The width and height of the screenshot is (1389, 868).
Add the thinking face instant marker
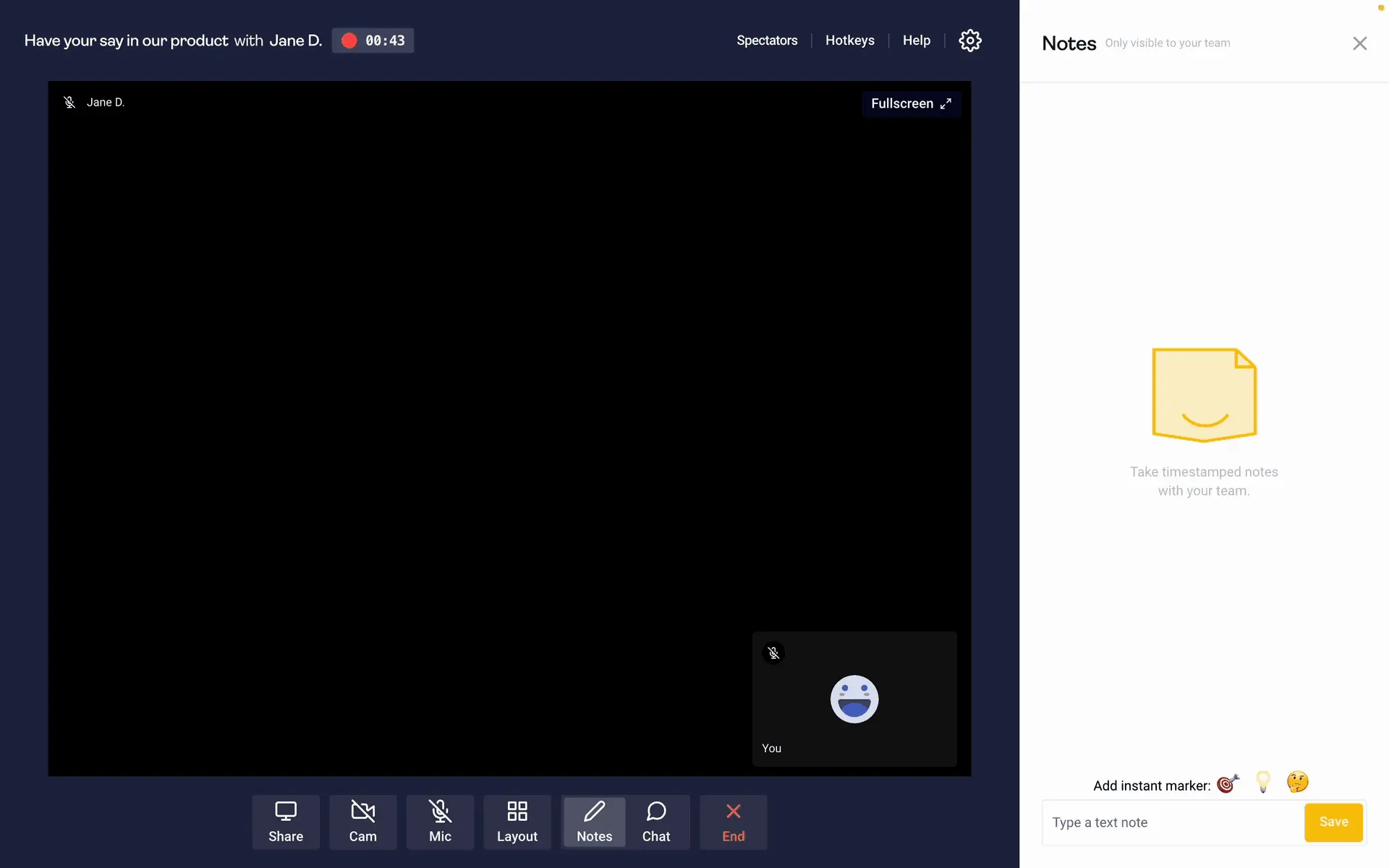click(x=1298, y=782)
